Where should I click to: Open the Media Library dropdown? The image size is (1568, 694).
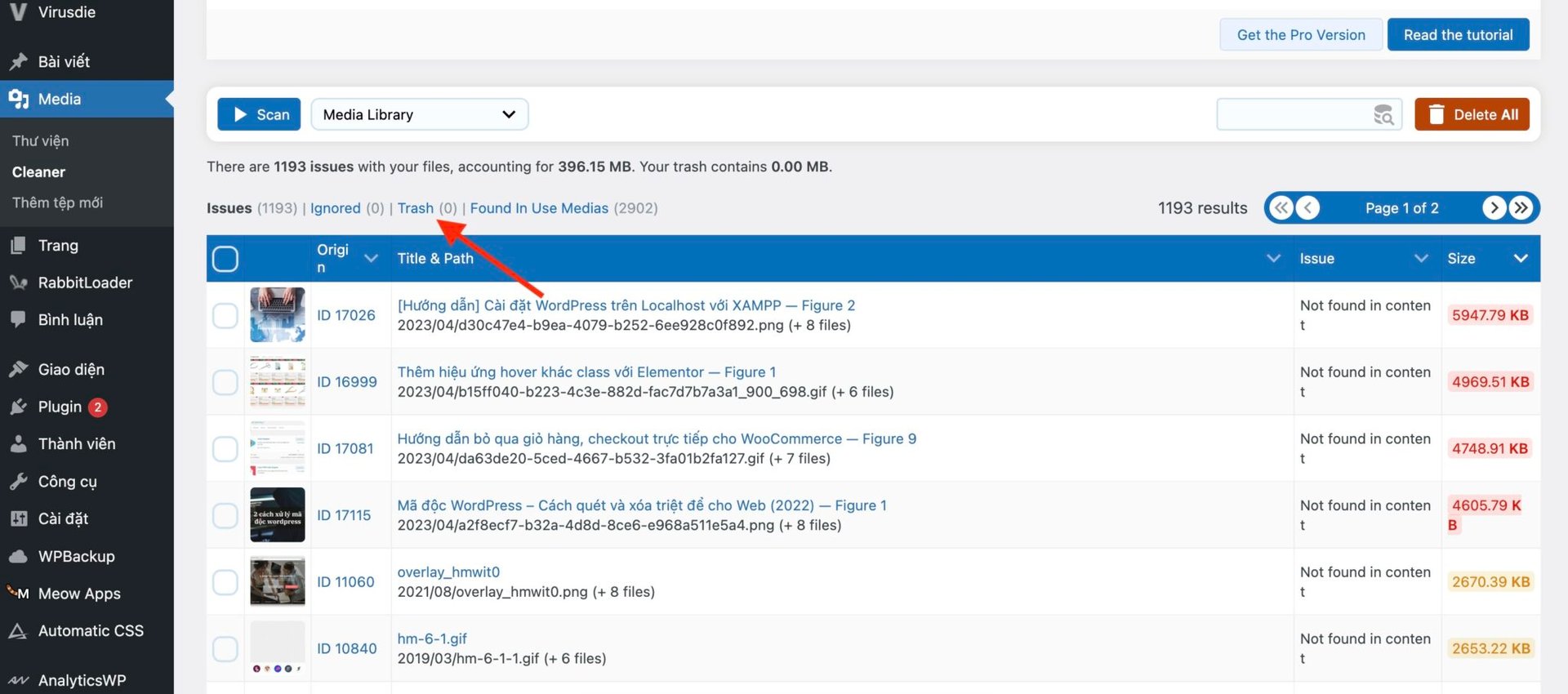click(419, 115)
